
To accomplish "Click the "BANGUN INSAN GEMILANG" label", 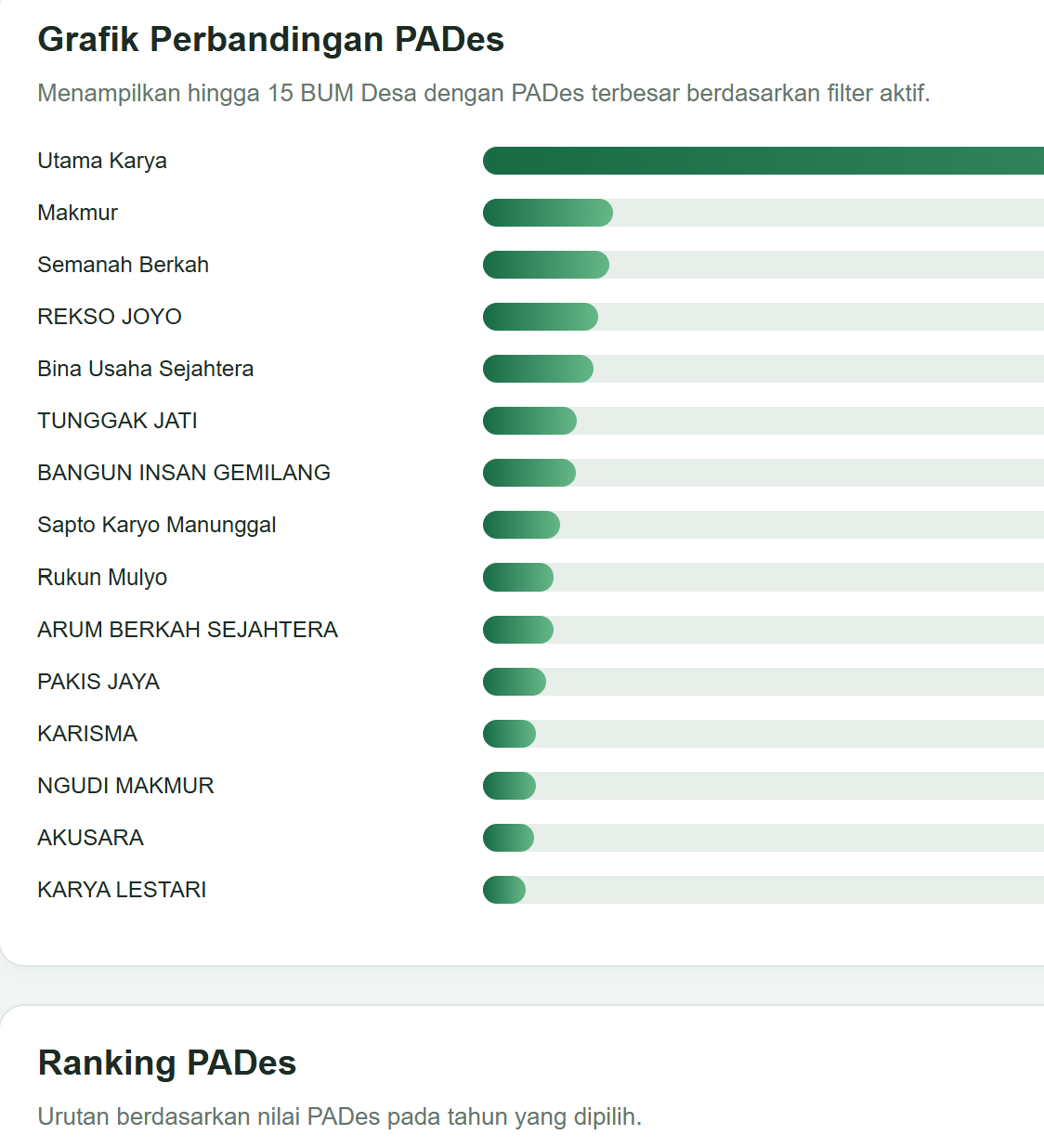I will [184, 473].
